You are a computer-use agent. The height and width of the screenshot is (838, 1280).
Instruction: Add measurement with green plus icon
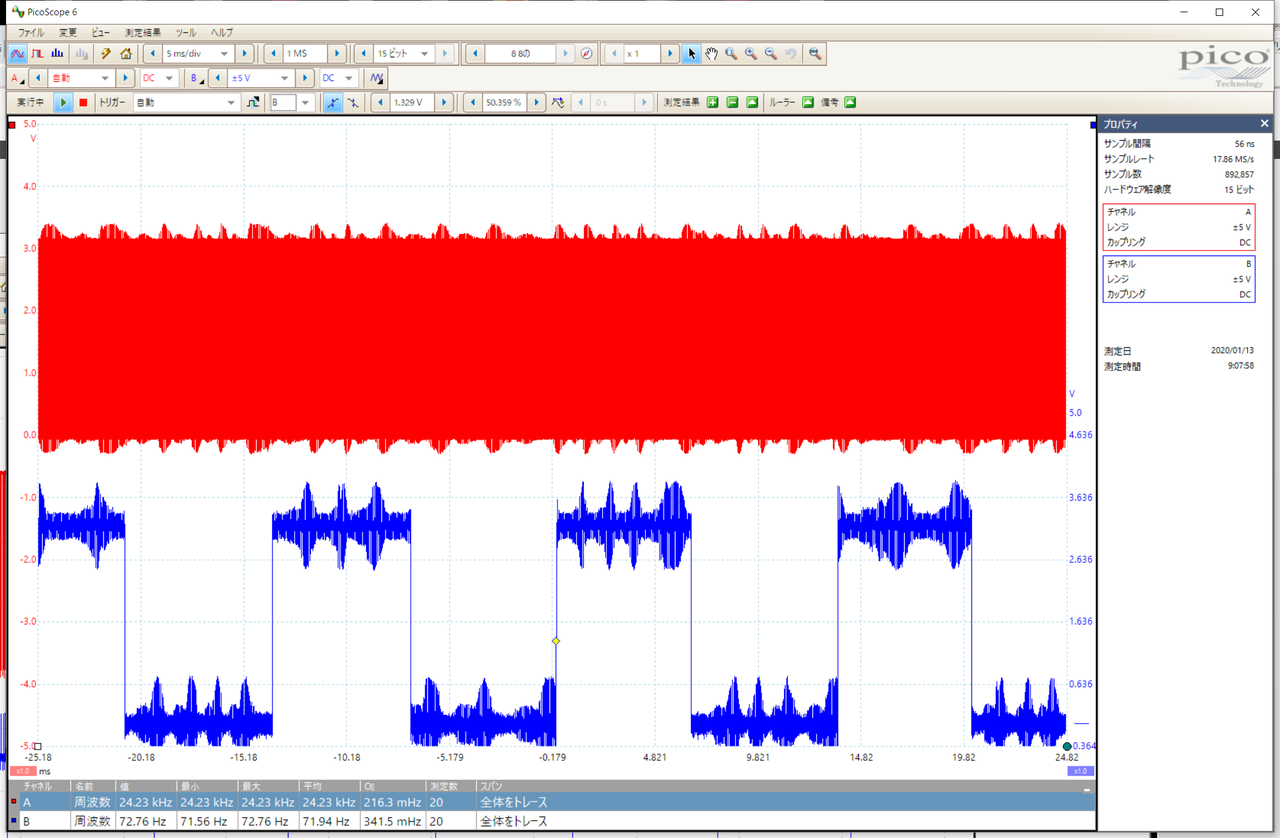point(713,102)
